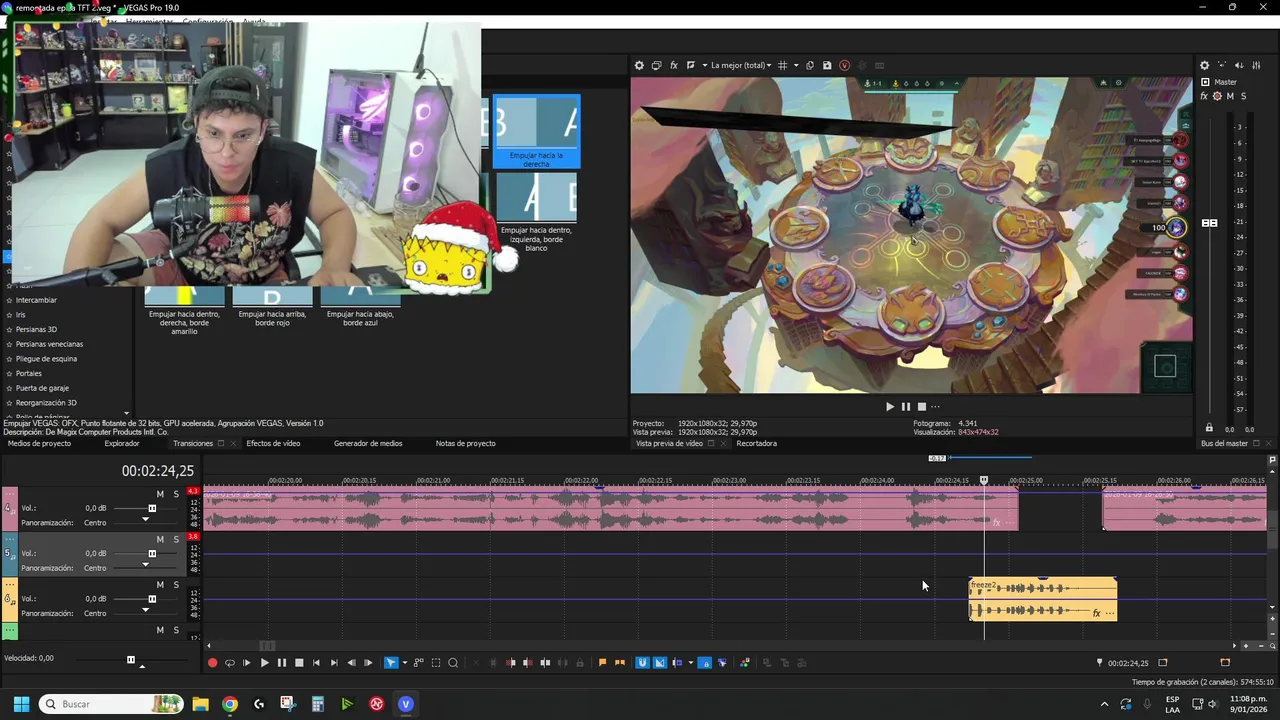Image resolution: width=1280 pixels, height=720 pixels.
Task: Switch to Recortadora tab
Action: [756, 443]
